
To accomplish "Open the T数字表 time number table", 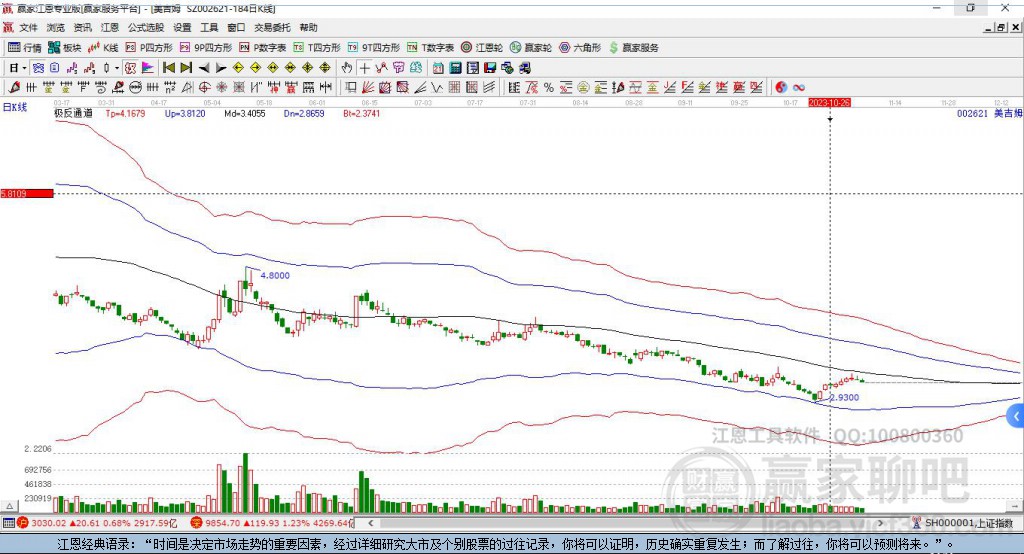I will click(430, 48).
